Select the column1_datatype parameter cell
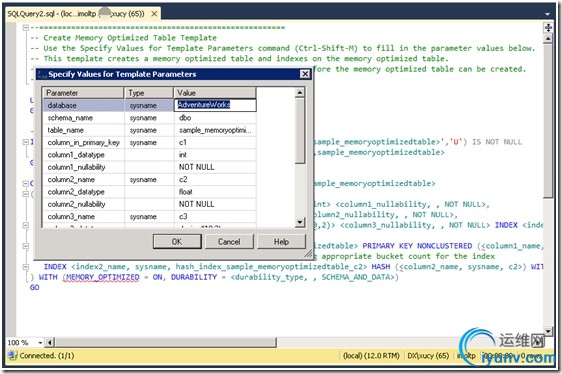The width and height of the screenshot is (562, 374). coord(84,155)
